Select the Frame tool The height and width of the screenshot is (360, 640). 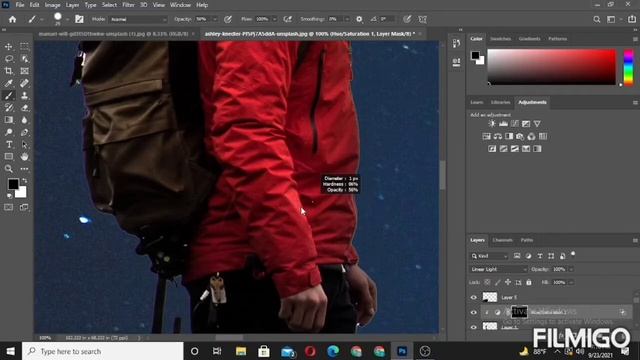[x=24, y=71]
